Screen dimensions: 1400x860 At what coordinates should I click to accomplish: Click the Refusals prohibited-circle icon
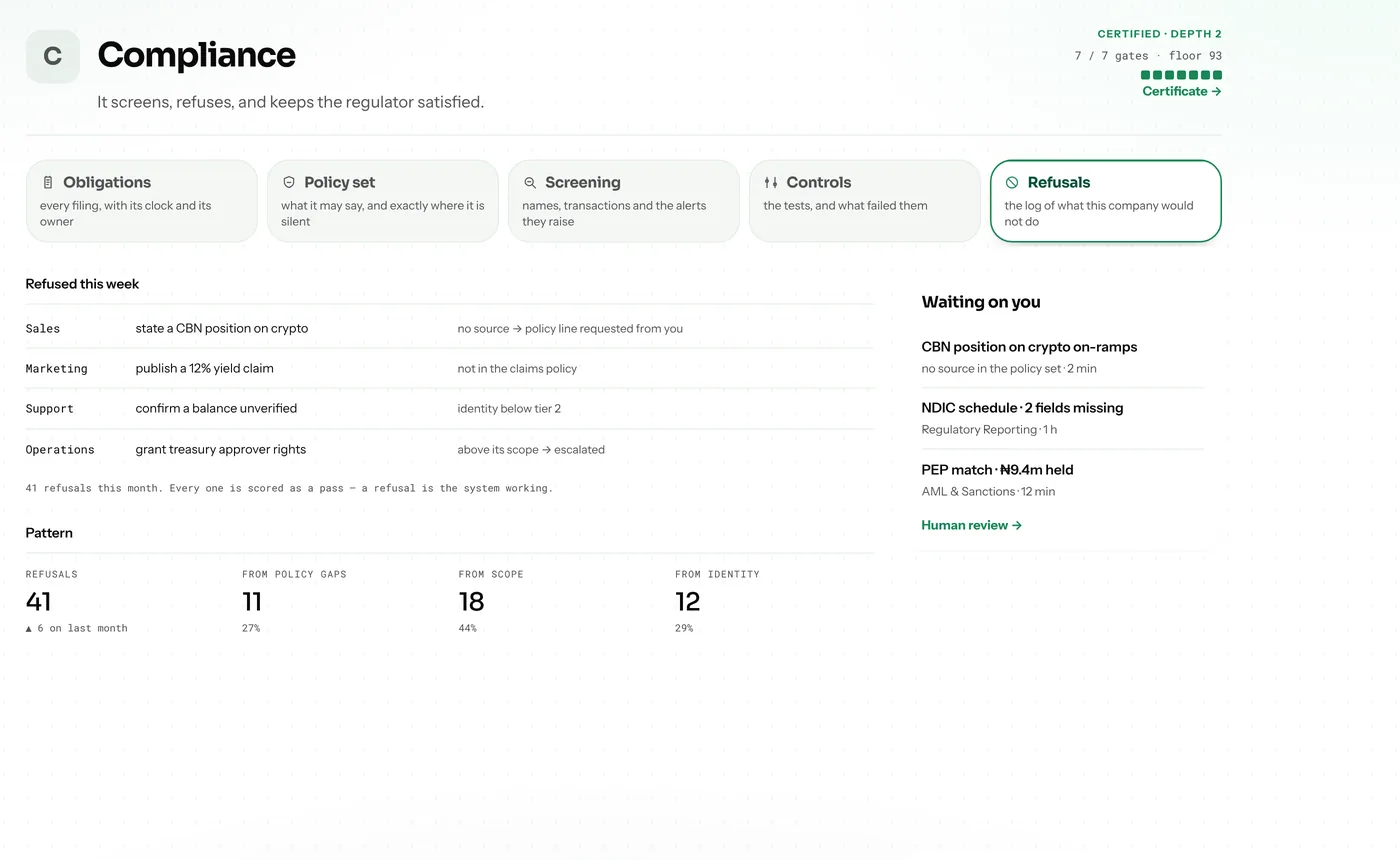[1012, 183]
